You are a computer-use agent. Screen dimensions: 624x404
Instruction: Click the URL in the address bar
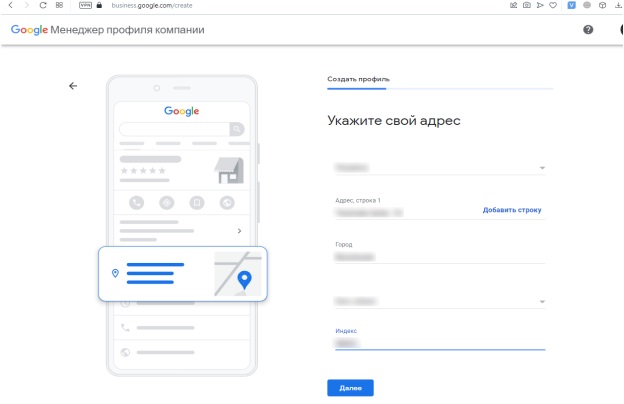point(152,5)
